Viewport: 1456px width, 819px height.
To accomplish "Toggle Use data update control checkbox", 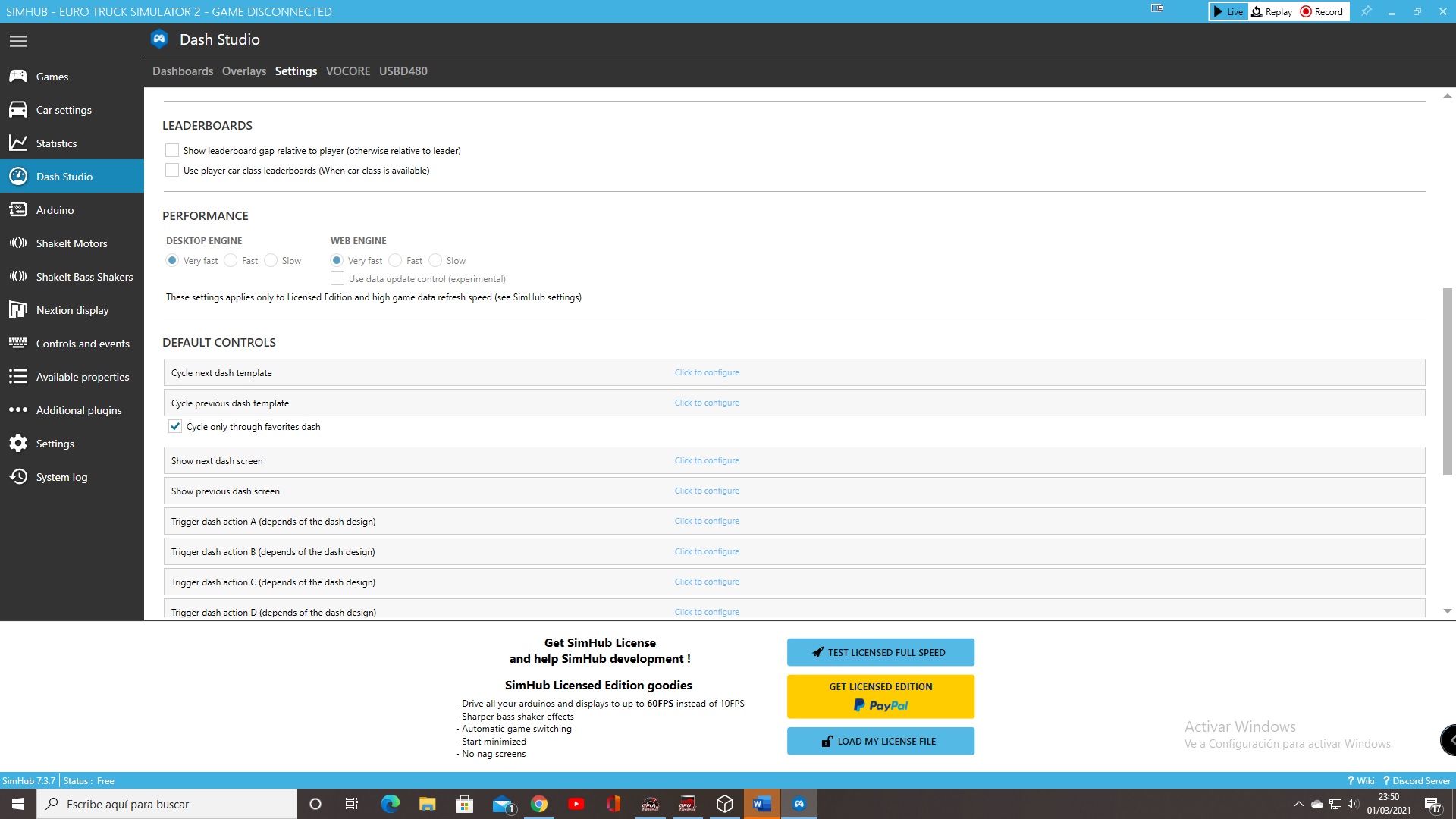I will (337, 278).
